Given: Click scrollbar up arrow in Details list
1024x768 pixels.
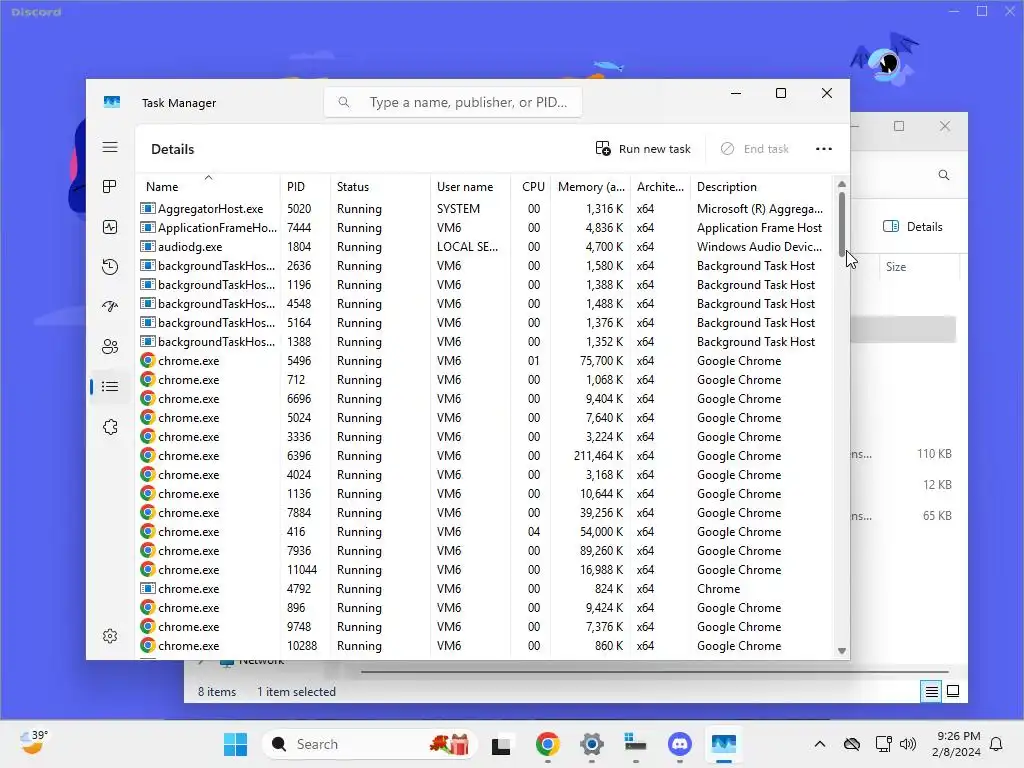Looking at the screenshot, I should pyautogui.click(x=841, y=185).
